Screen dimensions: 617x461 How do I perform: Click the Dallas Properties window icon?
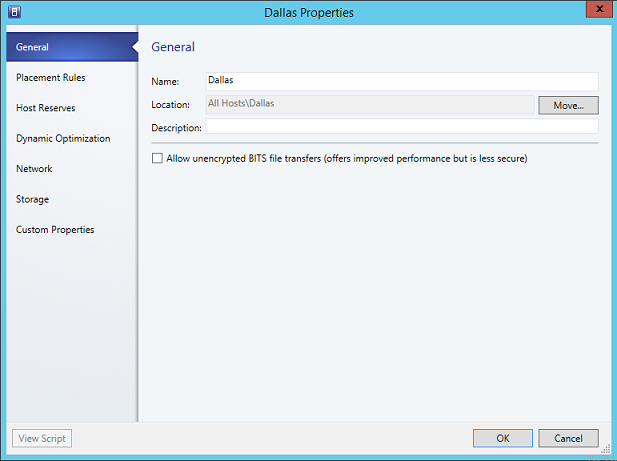click(14, 12)
